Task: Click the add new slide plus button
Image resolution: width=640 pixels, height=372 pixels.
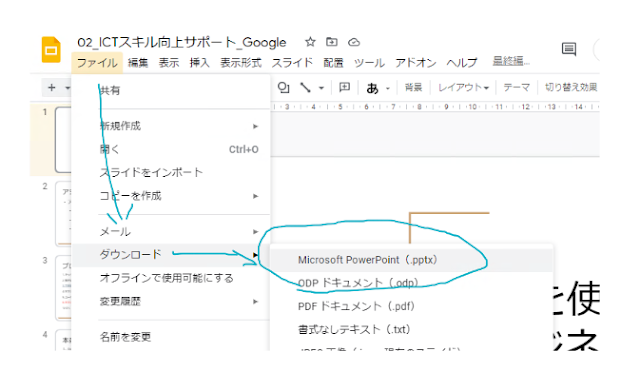Action: (x=52, y=87)
